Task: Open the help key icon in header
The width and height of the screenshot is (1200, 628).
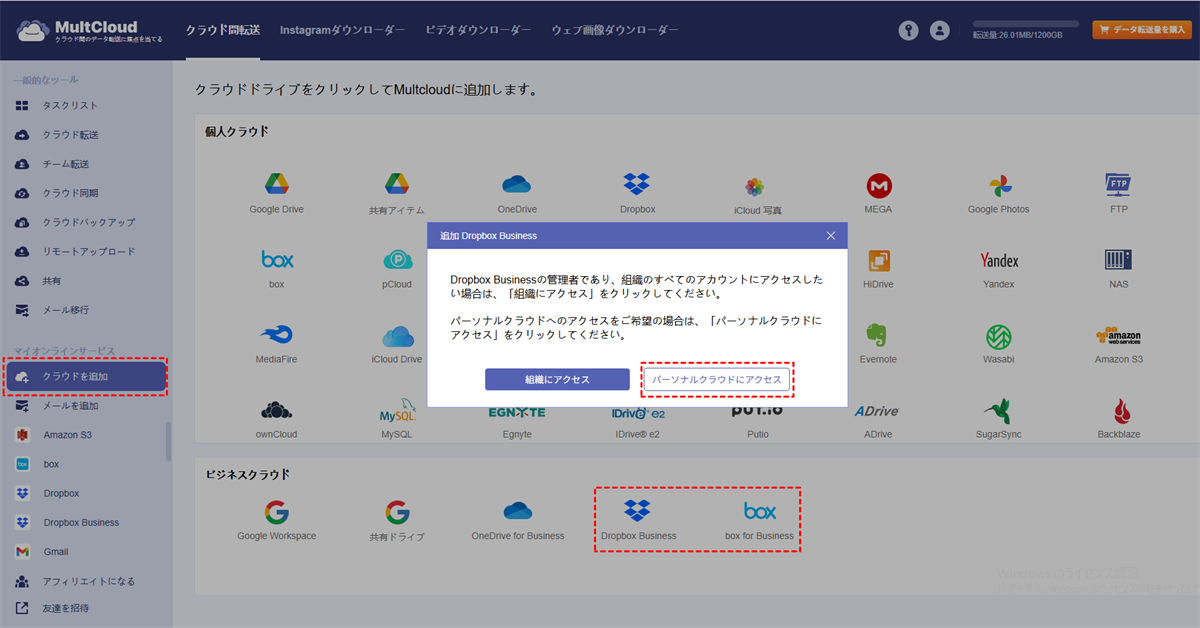Action: [908, 30]
